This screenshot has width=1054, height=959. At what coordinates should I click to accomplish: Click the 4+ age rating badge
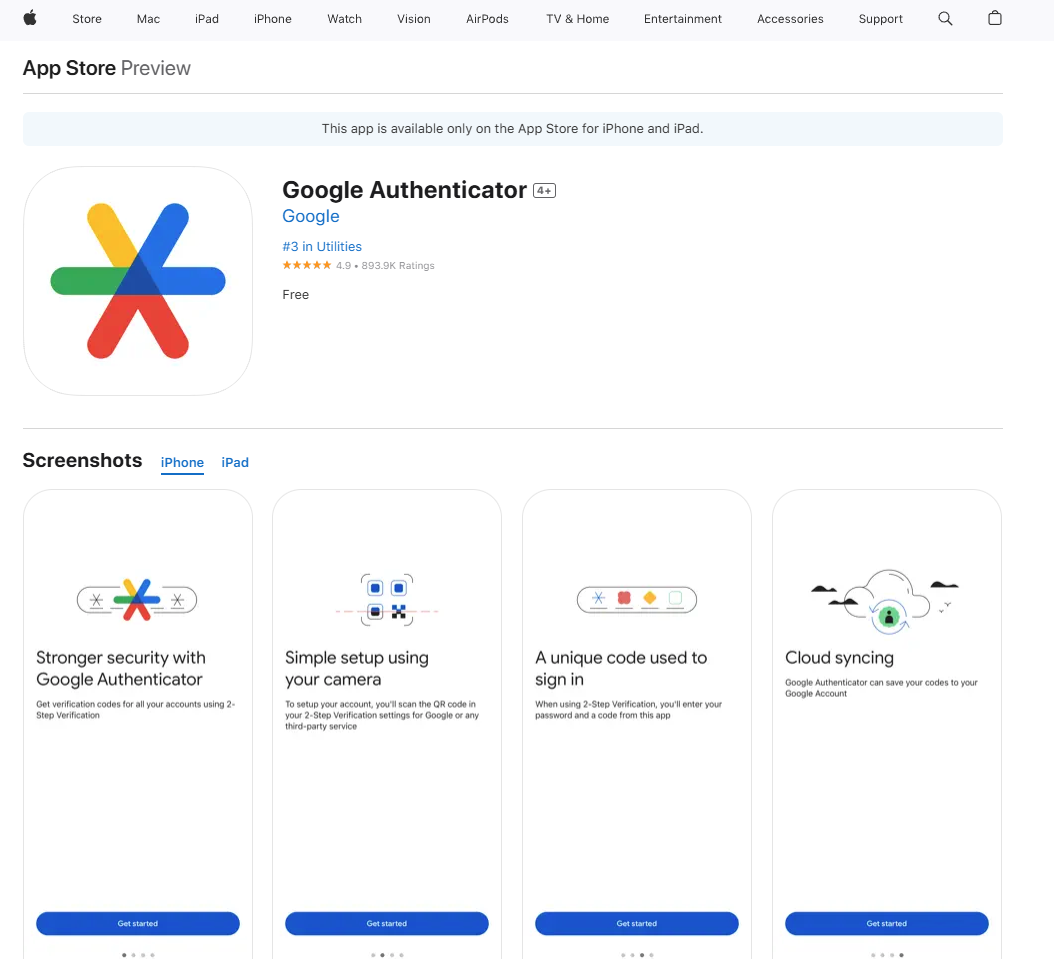click(x=544, y=191)
